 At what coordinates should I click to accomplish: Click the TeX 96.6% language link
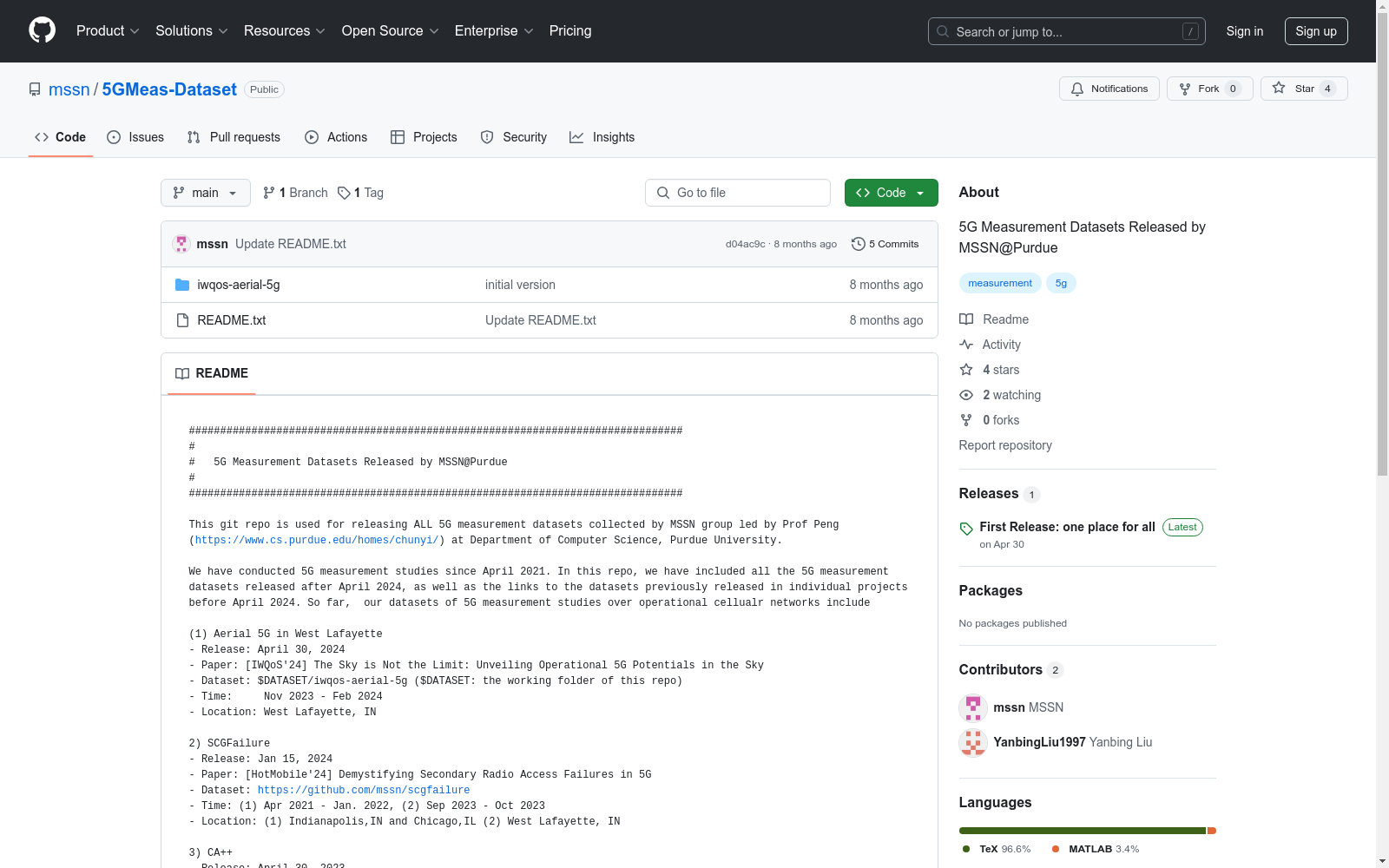pyautogui.click(x=997, y=849)
